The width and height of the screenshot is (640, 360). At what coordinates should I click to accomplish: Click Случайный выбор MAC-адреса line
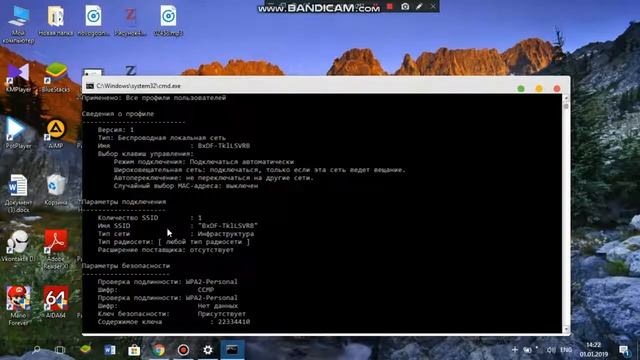[x=186, y=186]
